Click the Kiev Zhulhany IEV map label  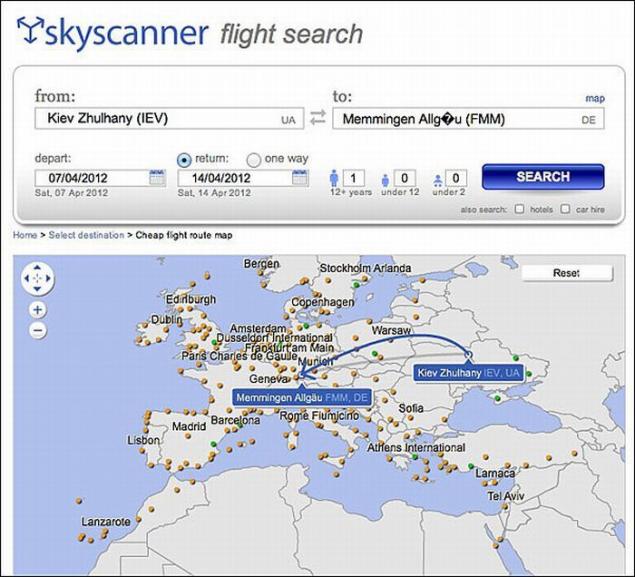(x=469, y=373)
